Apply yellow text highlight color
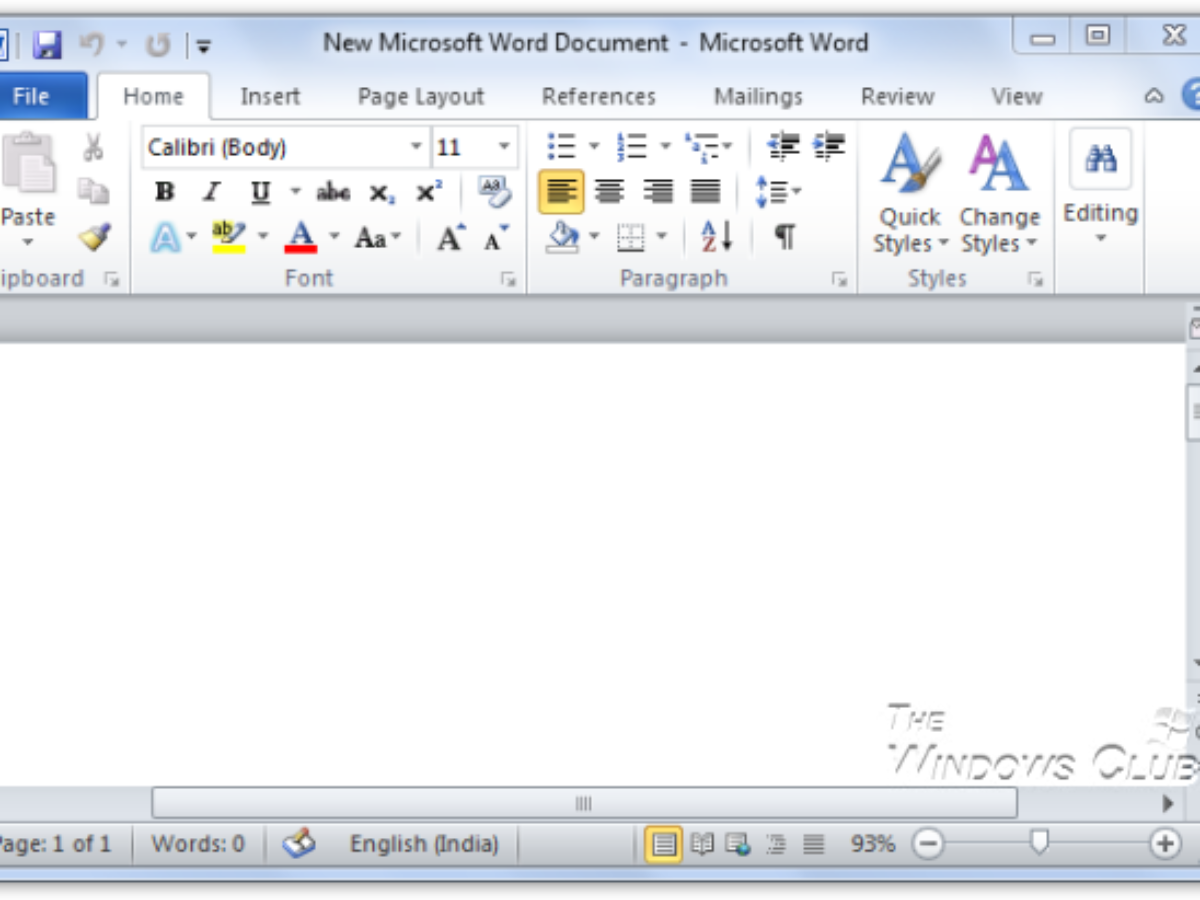This screenshot has height=900, width=1200. pyautogui.click(x=229, y=238)
